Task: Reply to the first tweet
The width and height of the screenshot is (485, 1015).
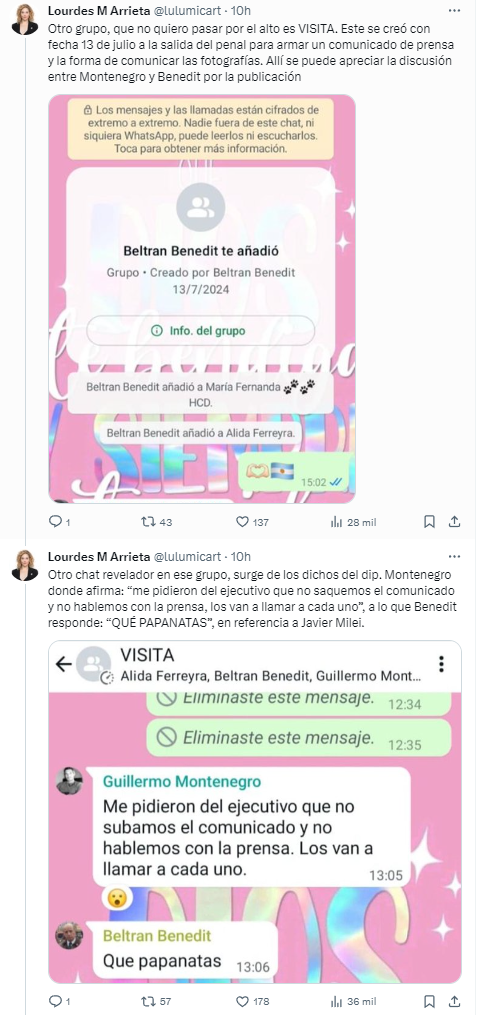Action: [59, 522]
